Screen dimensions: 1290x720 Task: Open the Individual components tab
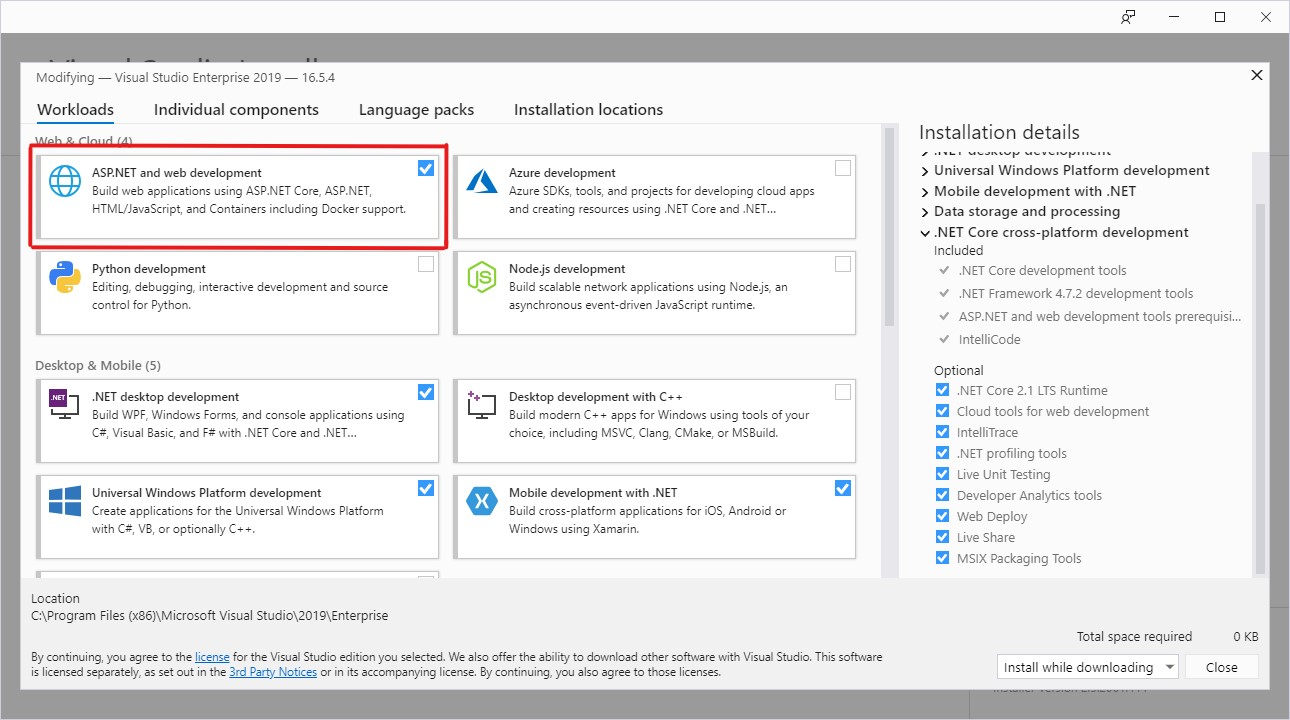pos(236,110)
